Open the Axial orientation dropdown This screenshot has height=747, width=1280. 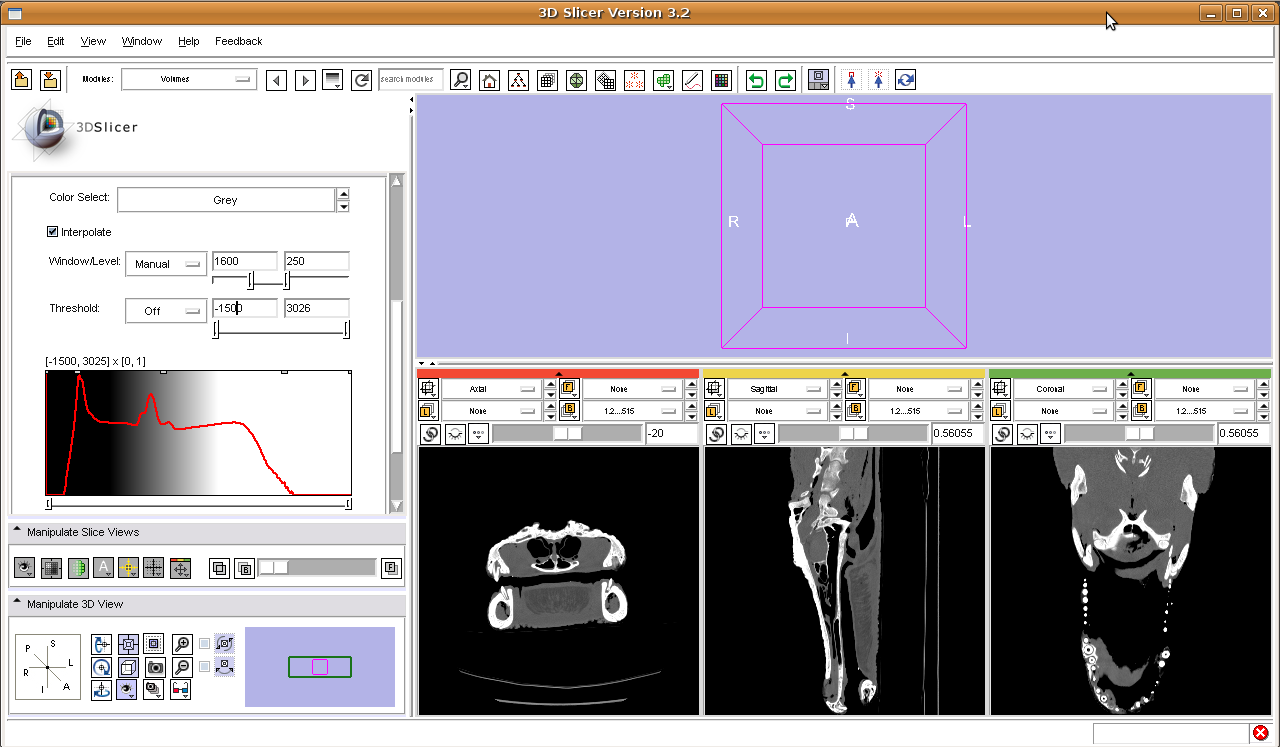tap(492, 388)
